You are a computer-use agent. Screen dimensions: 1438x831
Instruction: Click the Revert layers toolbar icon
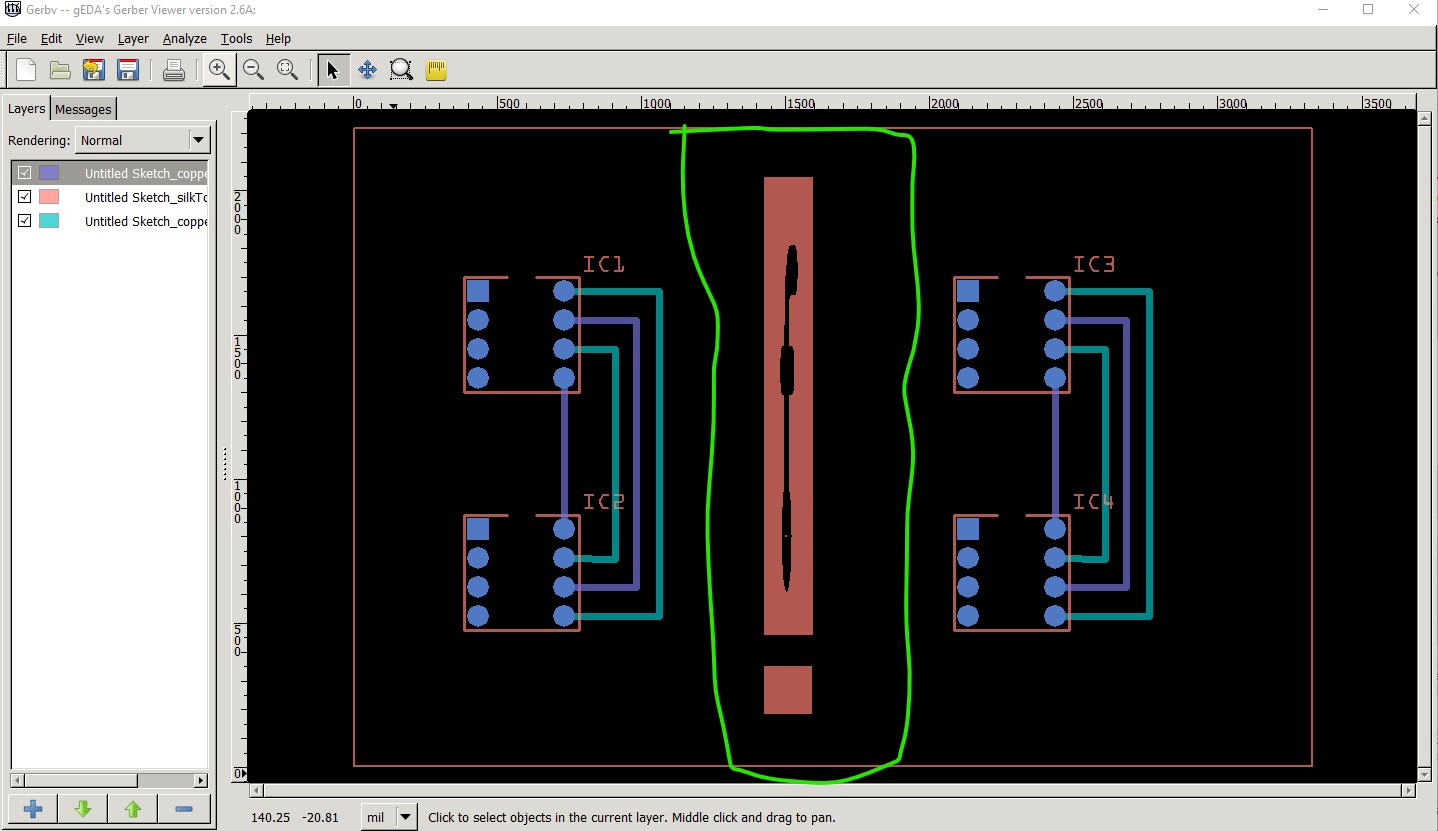[x=94, y=70]
